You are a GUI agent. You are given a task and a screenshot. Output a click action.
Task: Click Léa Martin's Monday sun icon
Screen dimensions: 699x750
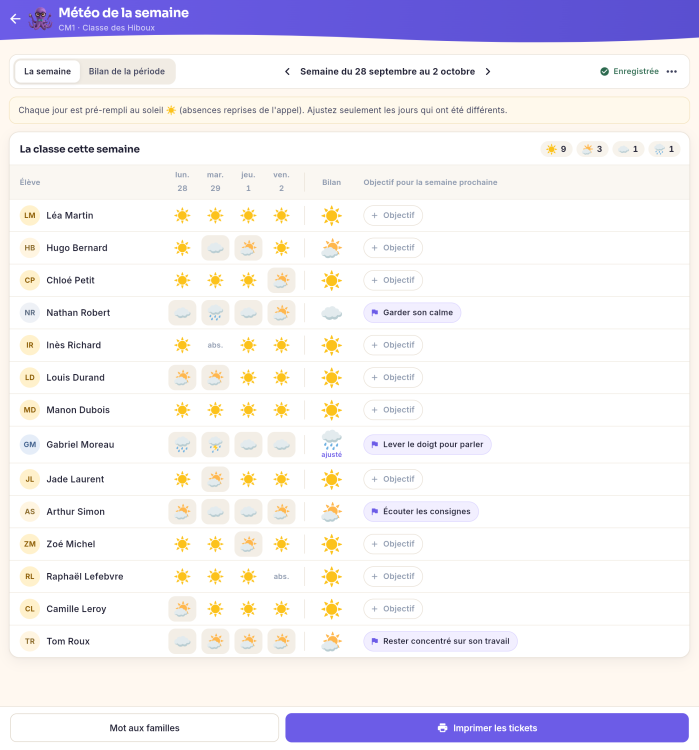click(182, 215)
